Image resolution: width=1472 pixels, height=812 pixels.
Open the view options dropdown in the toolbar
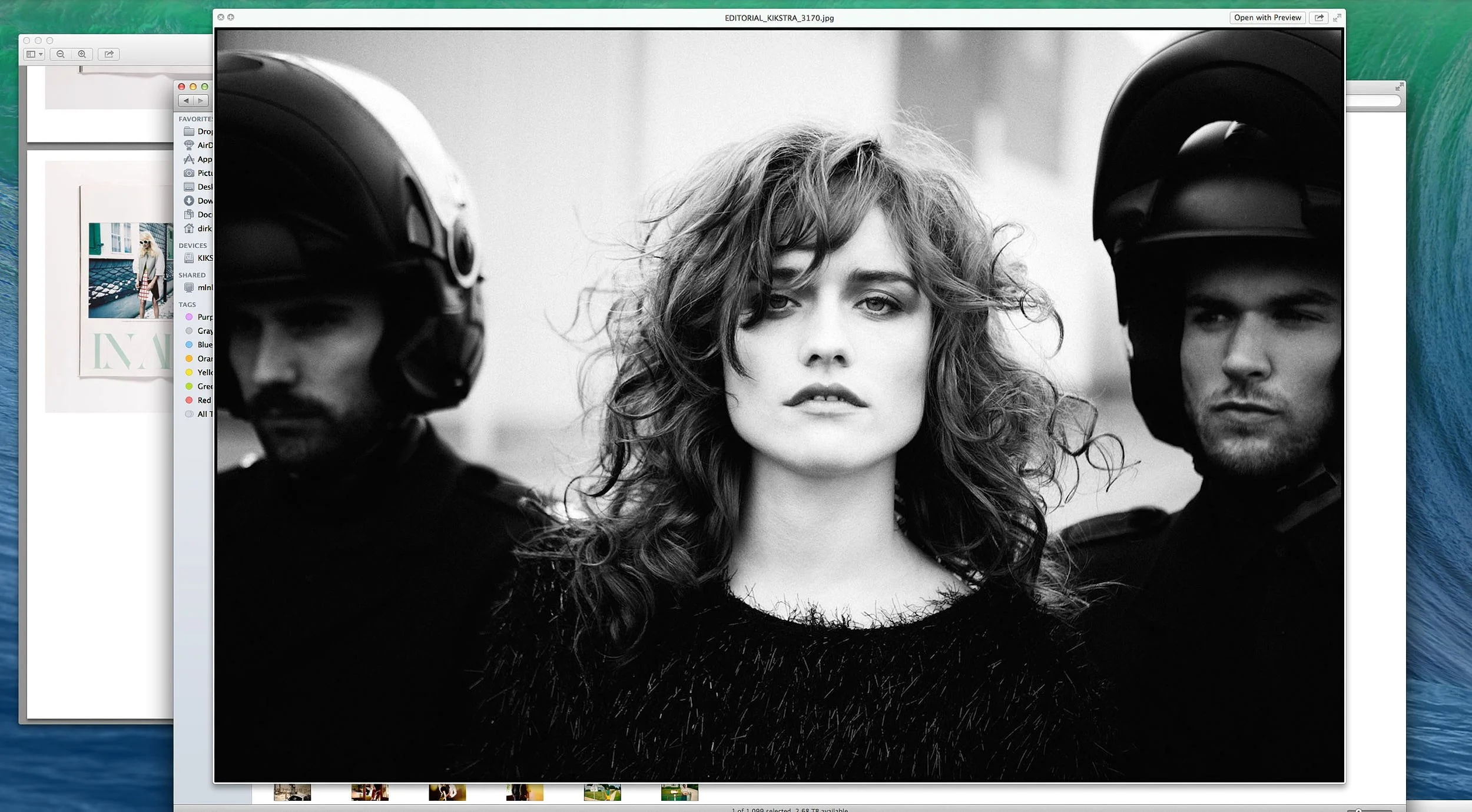click(x=35, y=54)
